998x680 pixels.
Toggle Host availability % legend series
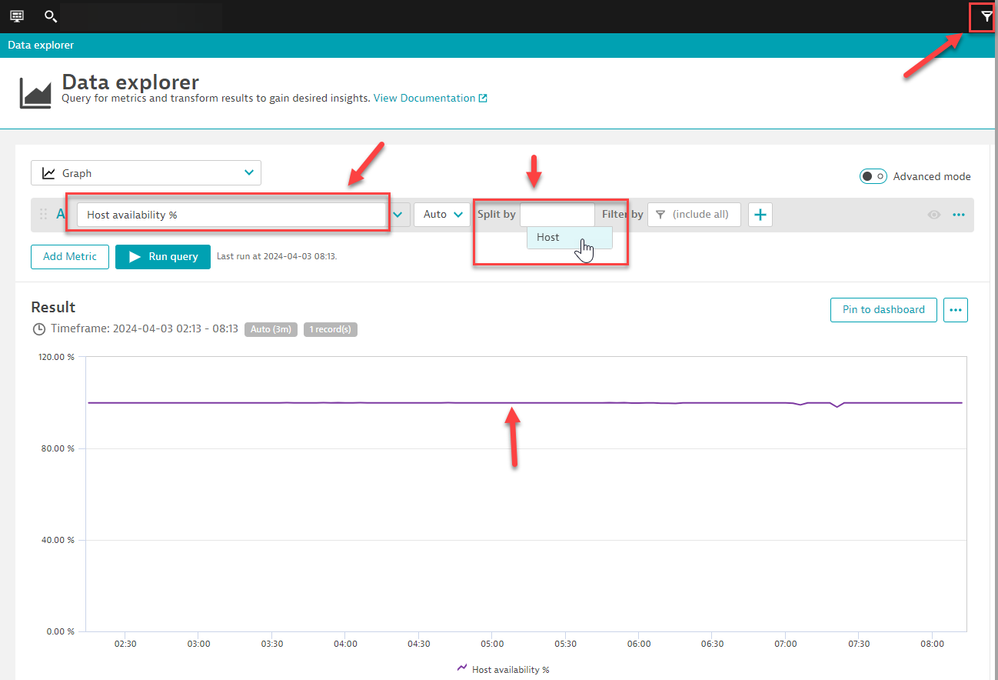point(503,669)
